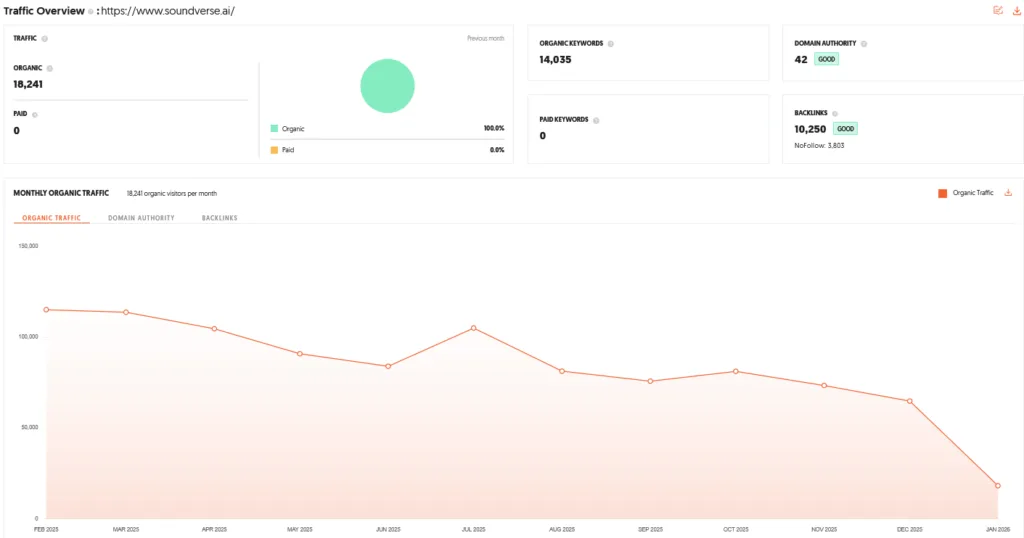Select the MAY 2025 data point

point(300,354)
